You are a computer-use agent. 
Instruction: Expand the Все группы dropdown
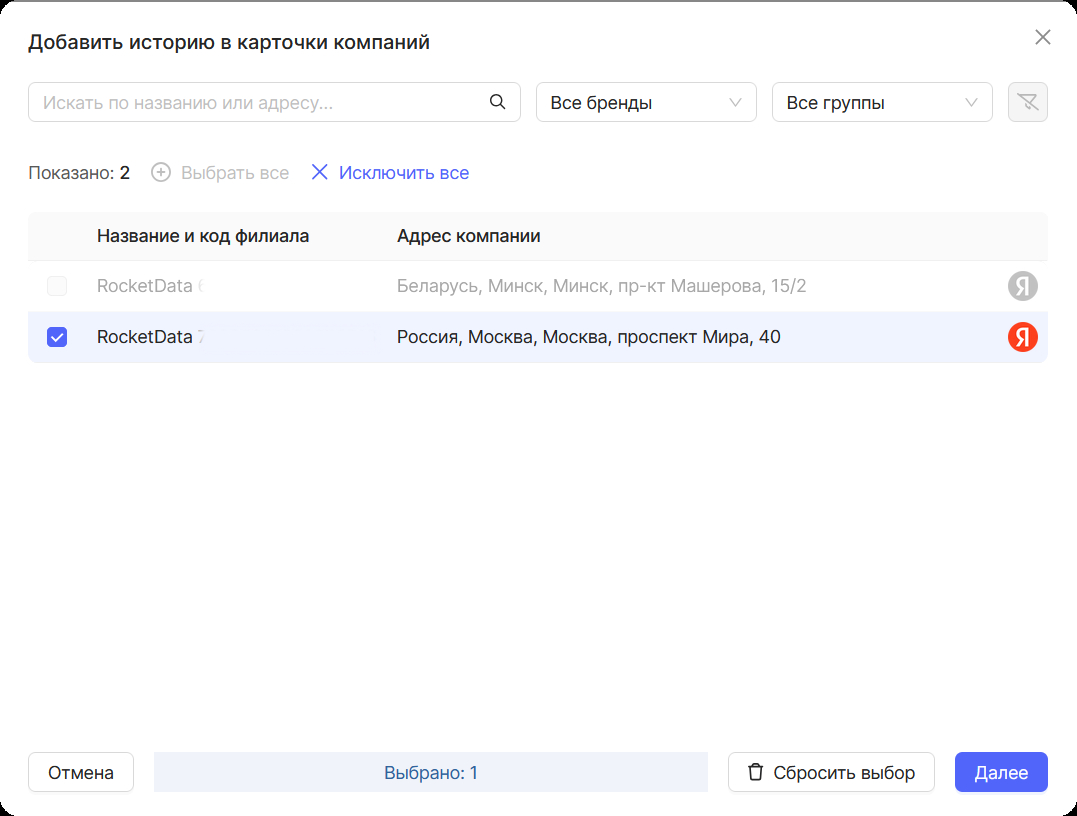(881, 102)
